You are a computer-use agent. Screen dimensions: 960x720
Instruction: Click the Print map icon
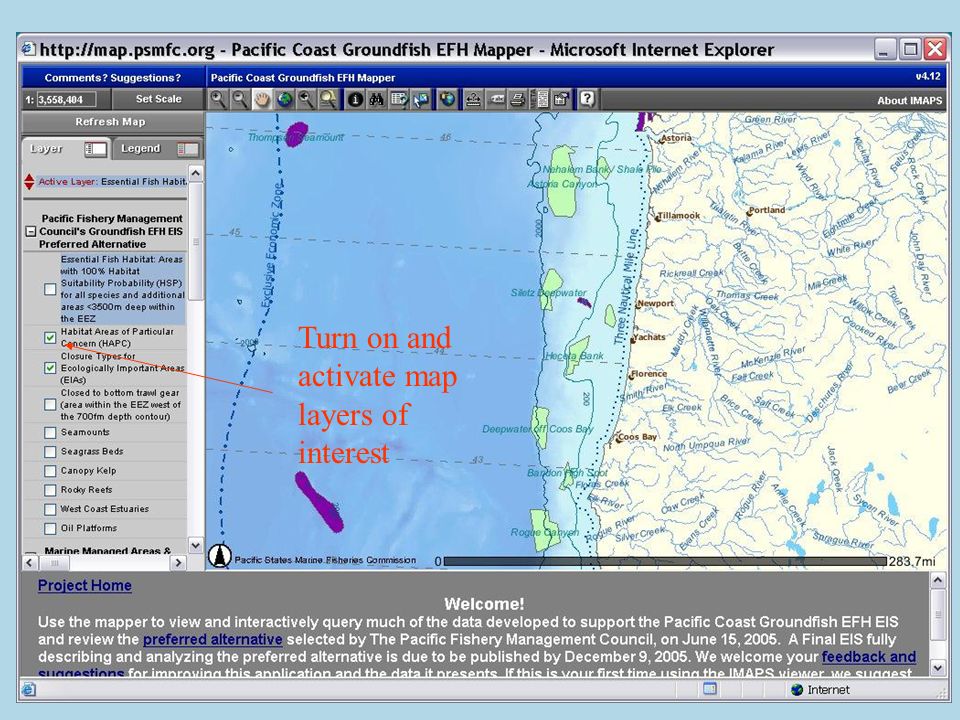point(518,99)
